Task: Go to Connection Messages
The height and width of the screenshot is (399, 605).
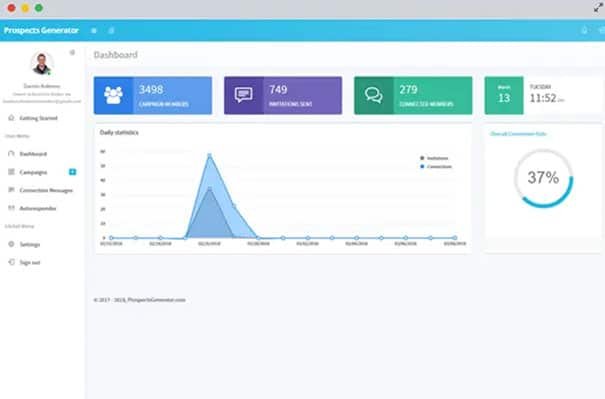Action: pos(41,190)
